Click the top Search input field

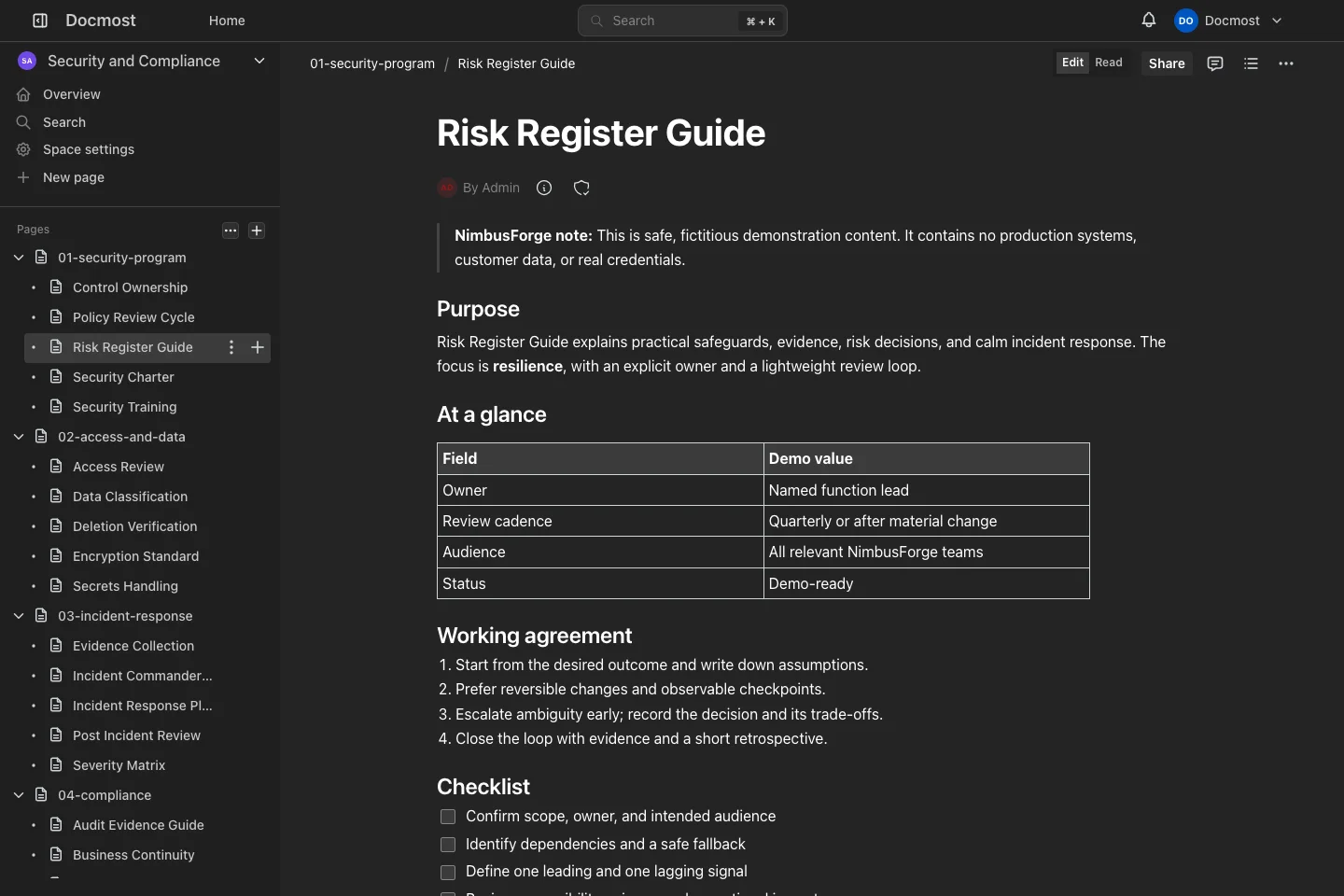point(682,21)
